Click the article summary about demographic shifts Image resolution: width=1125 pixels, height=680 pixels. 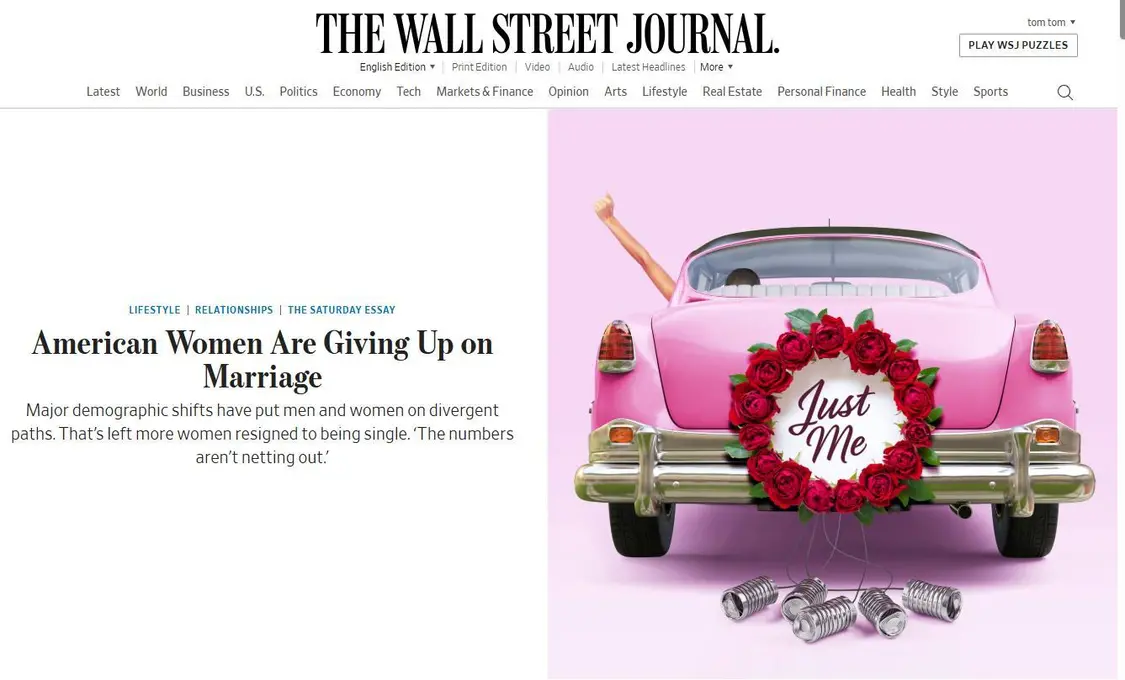pyautogui.click(x=263, y=434)
